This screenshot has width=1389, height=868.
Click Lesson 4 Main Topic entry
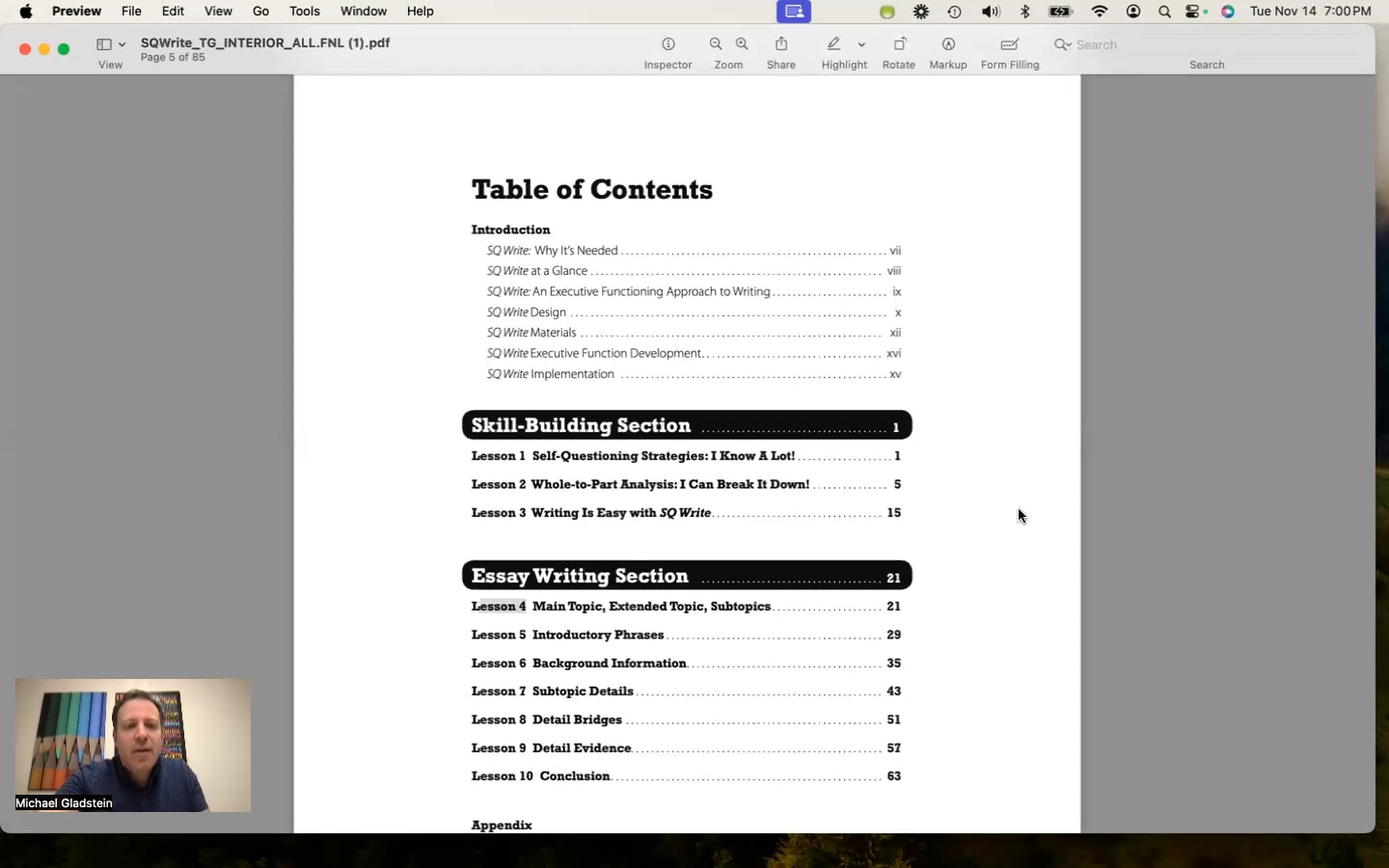click(651, 607)
